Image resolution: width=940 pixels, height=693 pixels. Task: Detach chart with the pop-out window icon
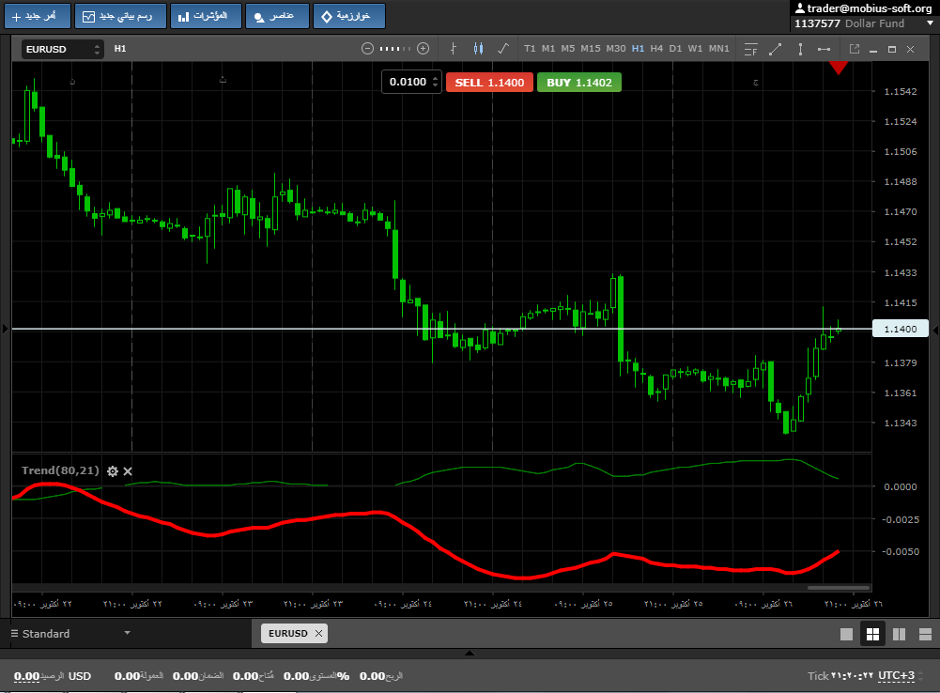(x=854, y=48)
